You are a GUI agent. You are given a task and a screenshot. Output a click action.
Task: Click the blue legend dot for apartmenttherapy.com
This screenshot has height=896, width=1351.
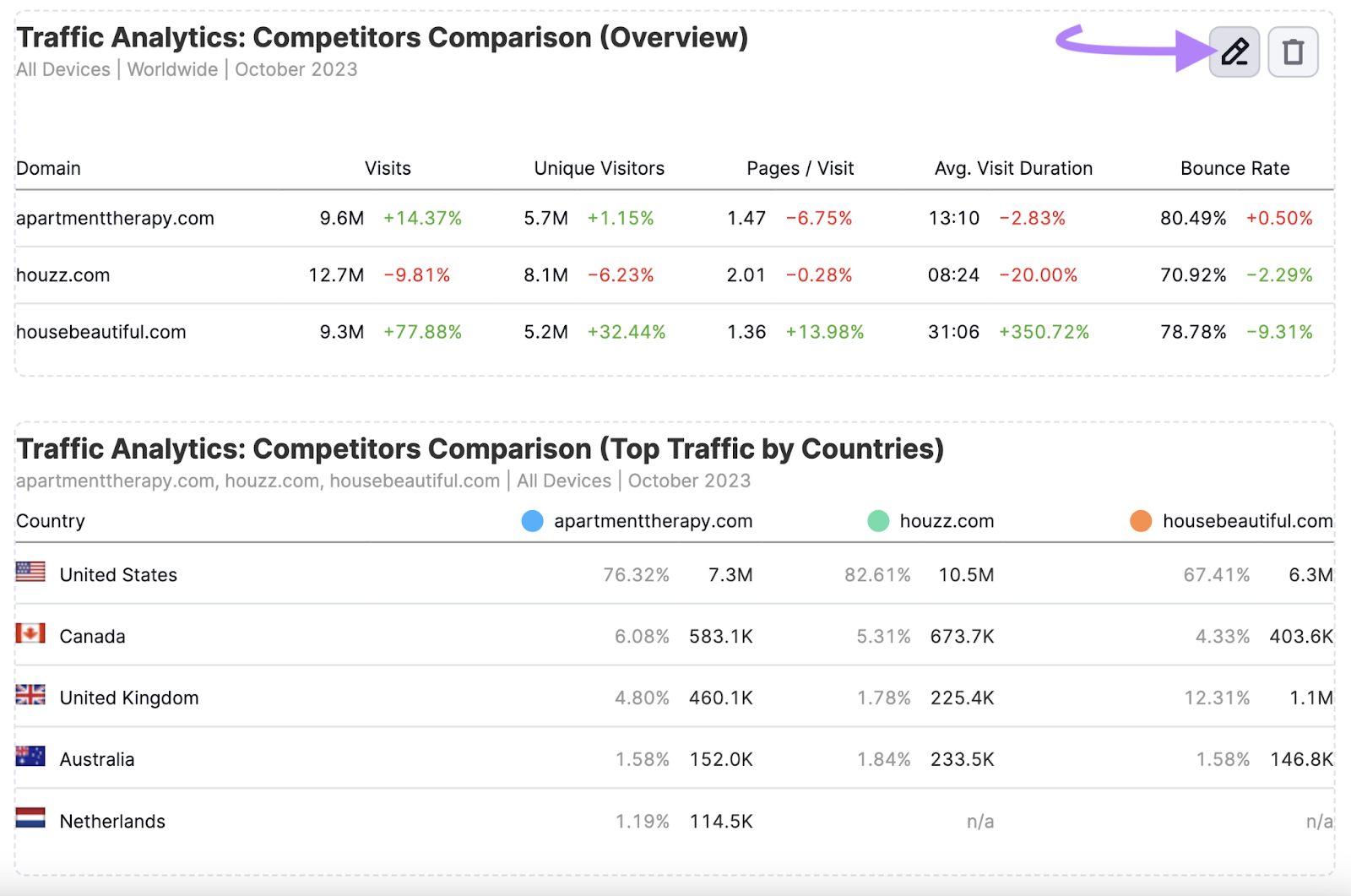coord(532,521)
